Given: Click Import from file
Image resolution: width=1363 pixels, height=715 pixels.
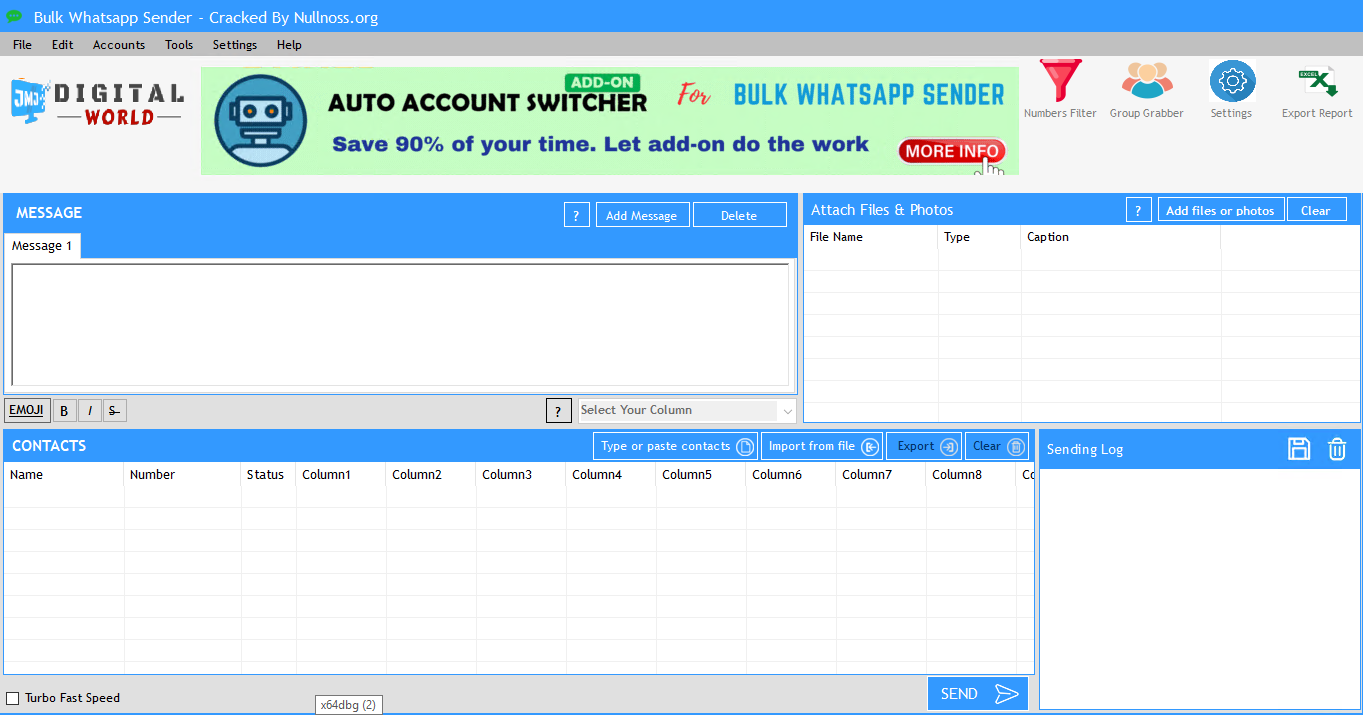Looking at the screenshot, I should (823, 446).
